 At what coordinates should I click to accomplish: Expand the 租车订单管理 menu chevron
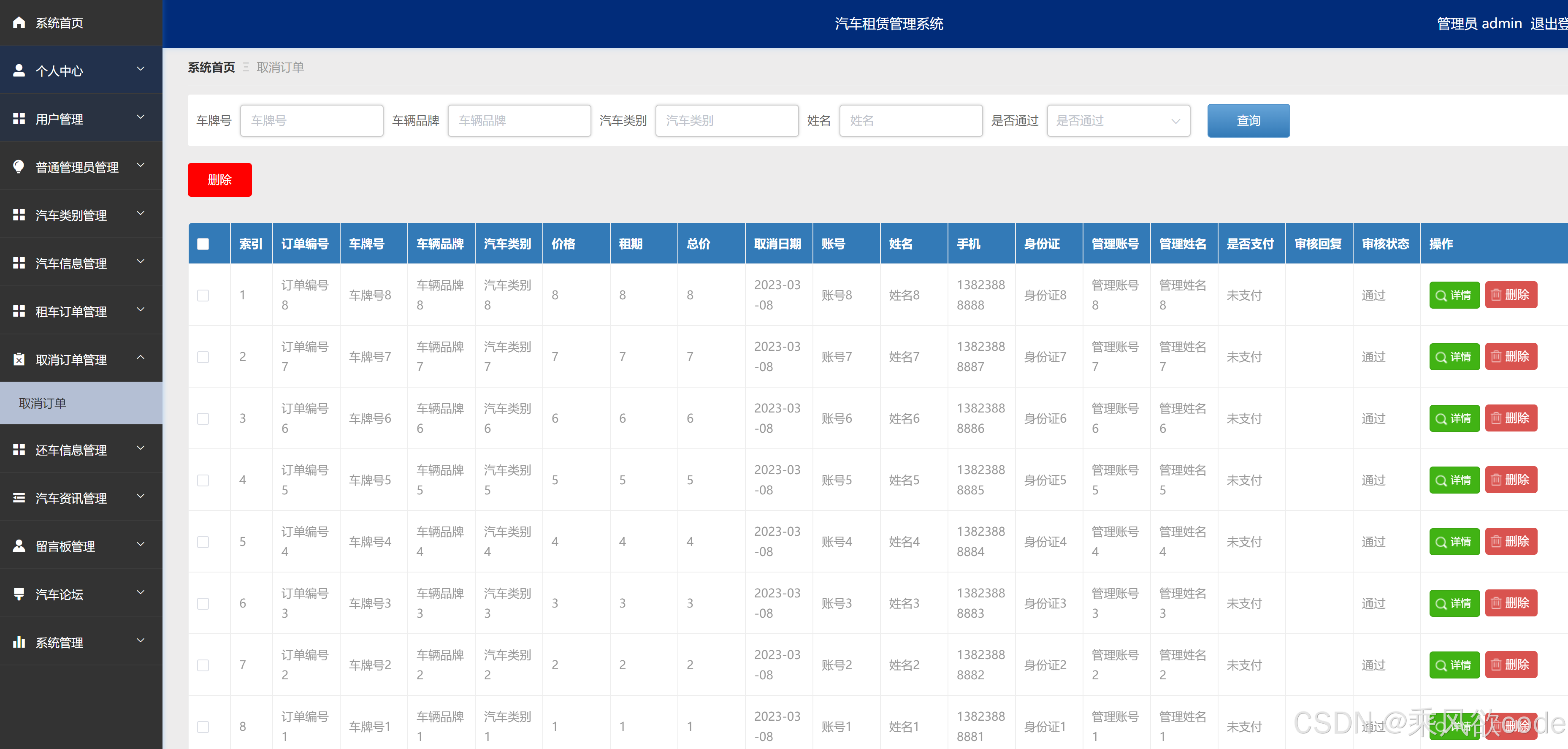tap(141, 310)
